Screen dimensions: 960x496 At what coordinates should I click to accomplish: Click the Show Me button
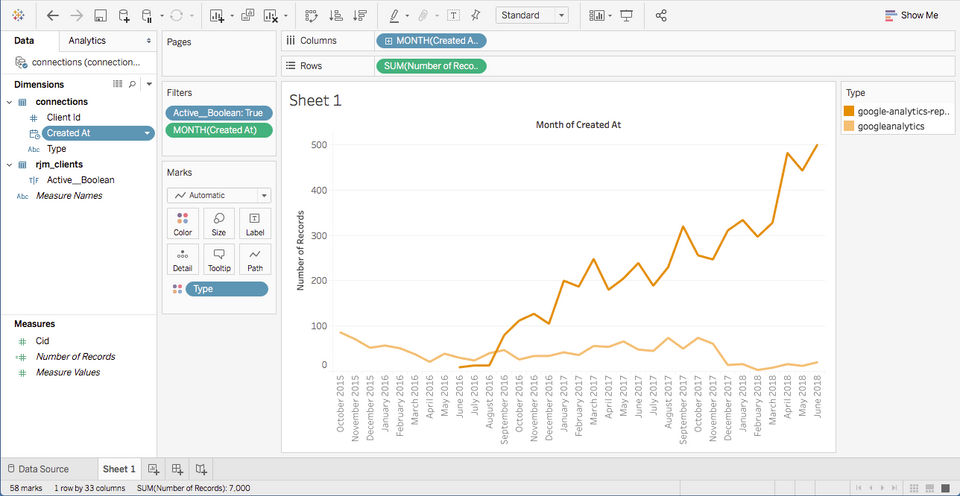[x=911, y=16]
